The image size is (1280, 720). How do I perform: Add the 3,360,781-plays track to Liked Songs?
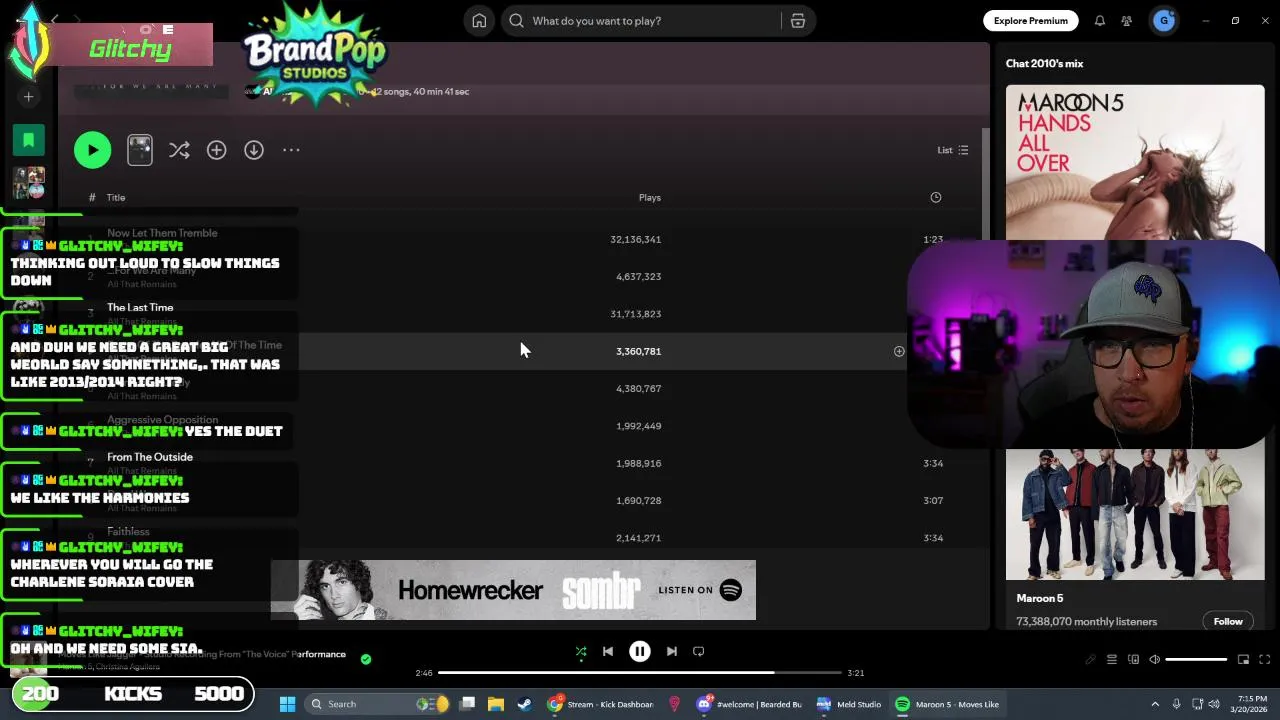899,352
